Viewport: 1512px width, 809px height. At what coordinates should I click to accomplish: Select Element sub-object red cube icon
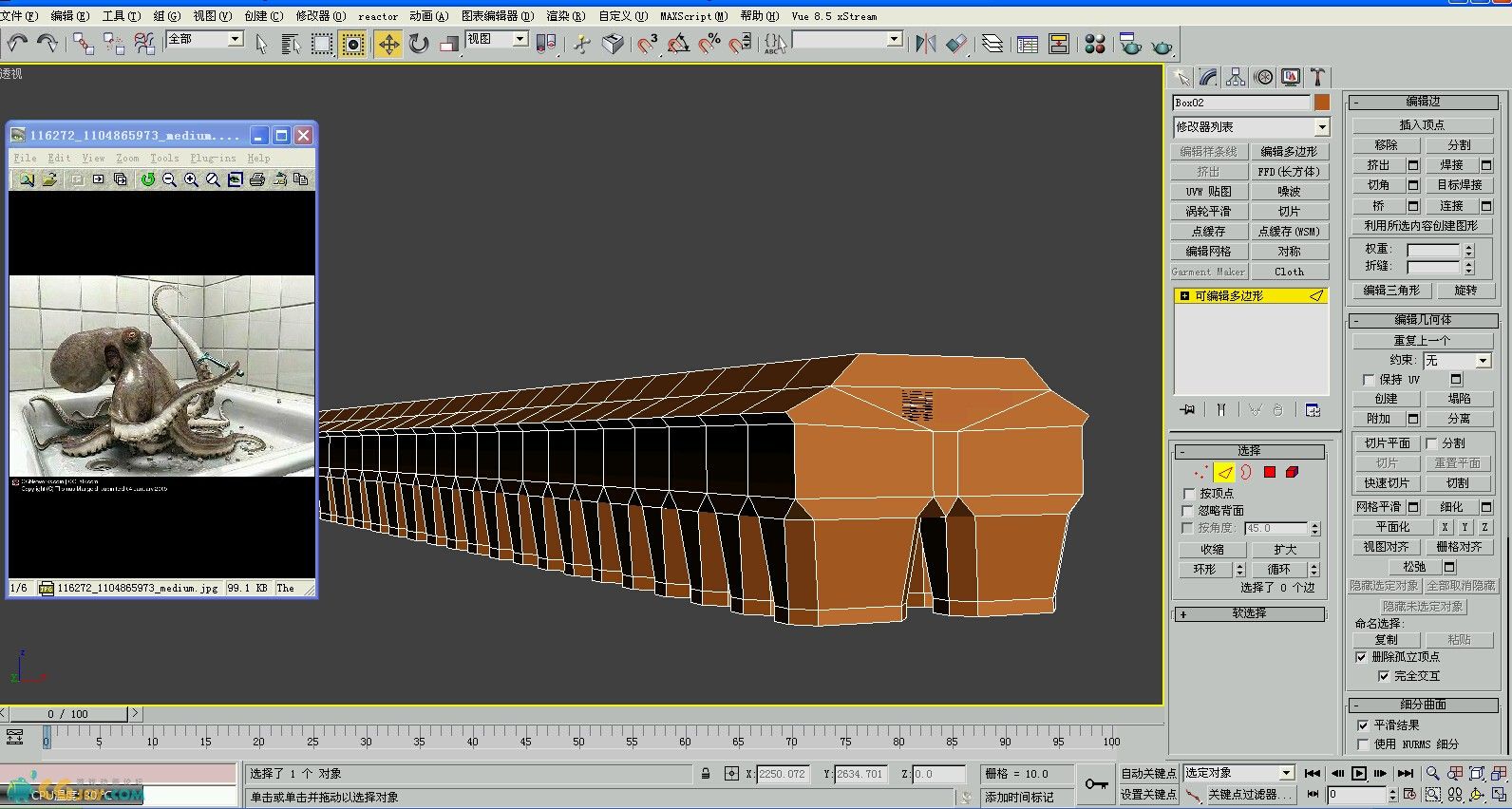click(x=1292, y=472)
